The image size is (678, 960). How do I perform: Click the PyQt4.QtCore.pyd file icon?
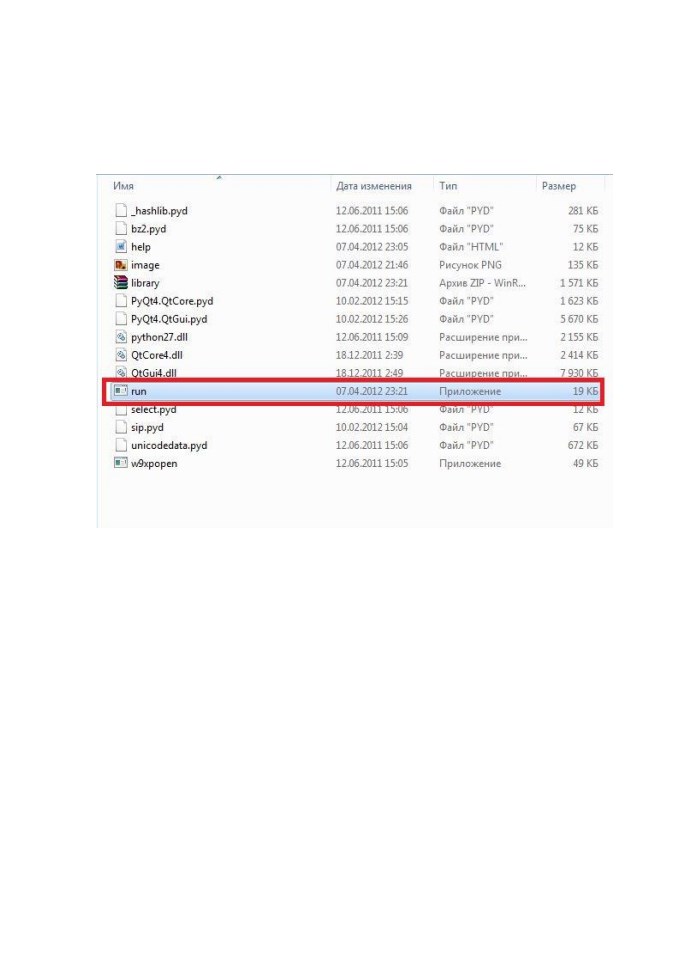coord(121,301)
